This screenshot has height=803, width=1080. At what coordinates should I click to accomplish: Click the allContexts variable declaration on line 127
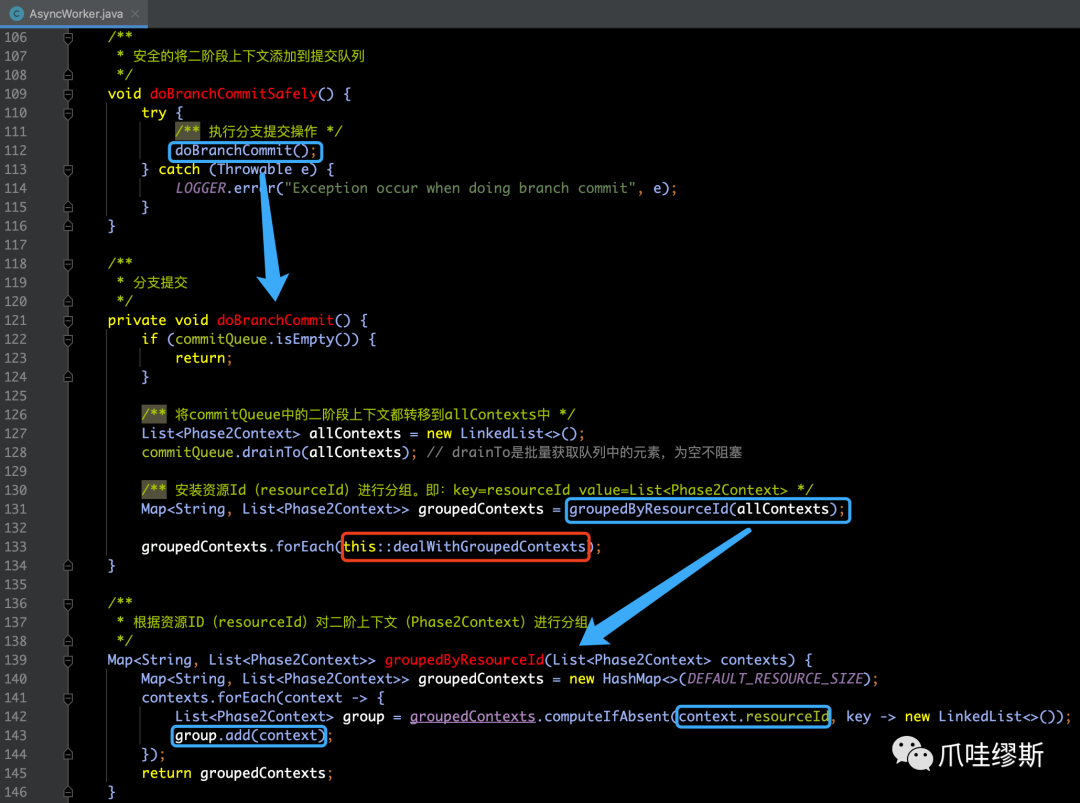pyautogui.click(x=355, y=433)
